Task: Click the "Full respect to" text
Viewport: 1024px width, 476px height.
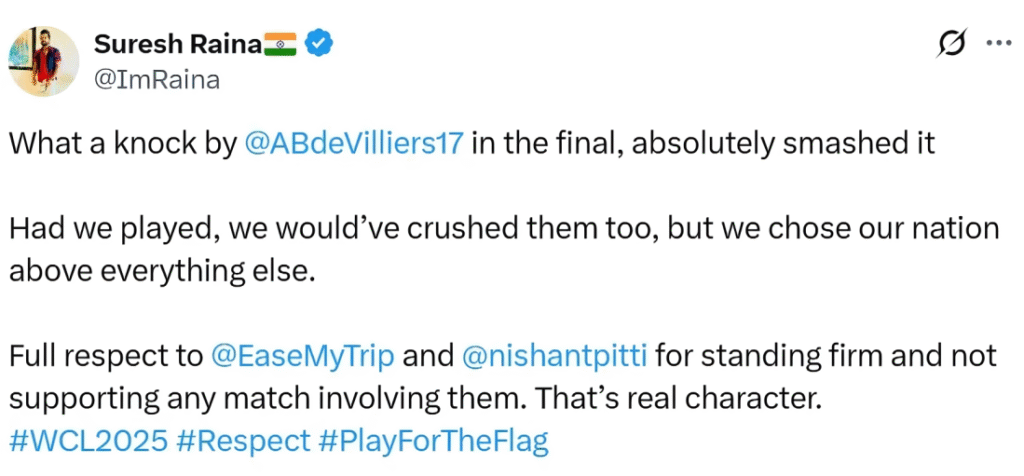Action: [x=105, y=356]
